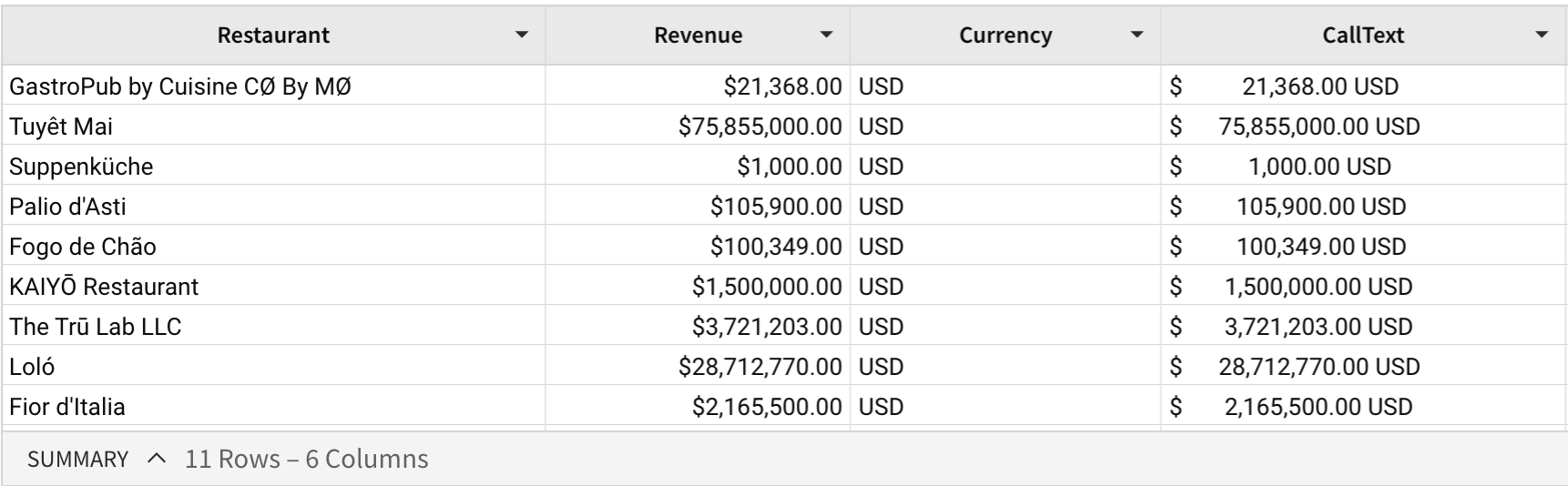The image size is (1568, 486).
Task: Select the '11 Rows – 6 Columns' text
Action: pyautogui.click(x=307, y=459)
